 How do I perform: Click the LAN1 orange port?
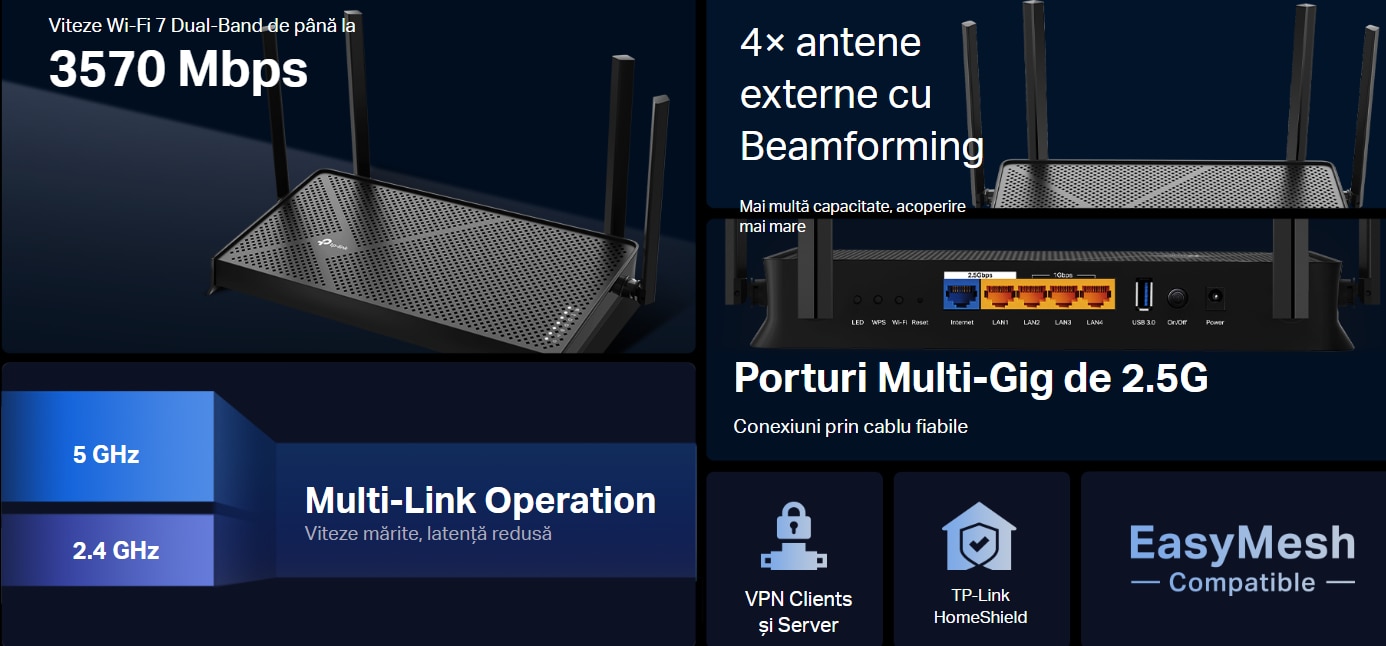point(999,296)
